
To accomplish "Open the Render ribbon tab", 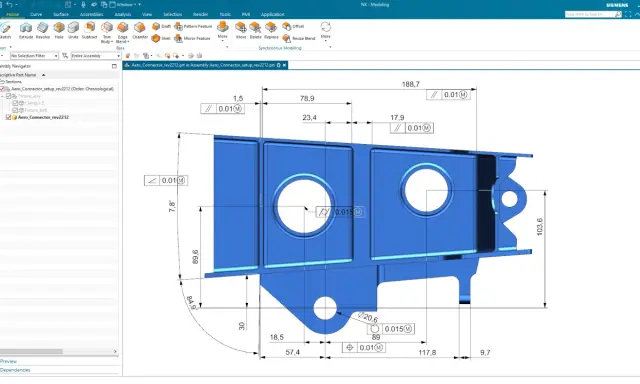I will (200, 14).
